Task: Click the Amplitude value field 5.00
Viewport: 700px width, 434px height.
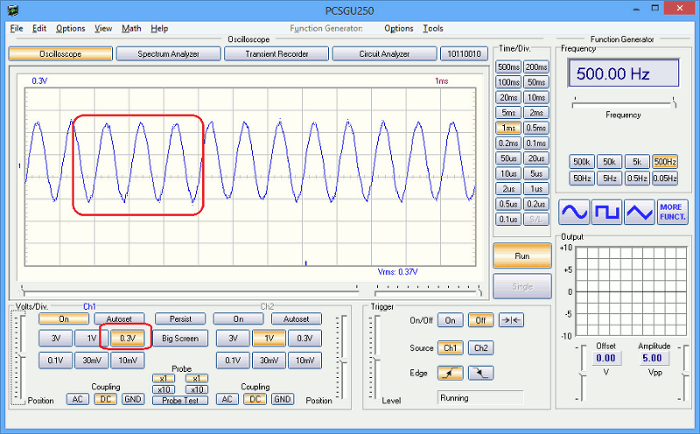Action: pyautogui.click(x=652, y=358)
